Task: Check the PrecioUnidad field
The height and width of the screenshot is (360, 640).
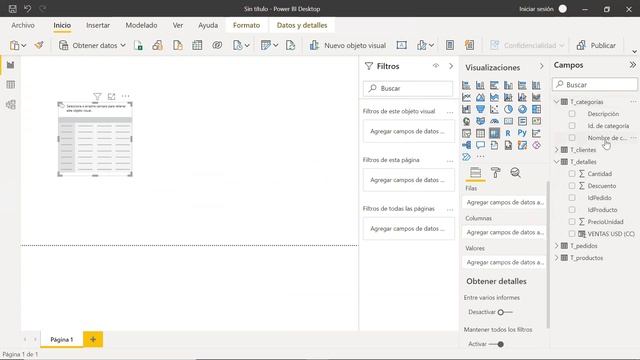Action: point(572,222)
